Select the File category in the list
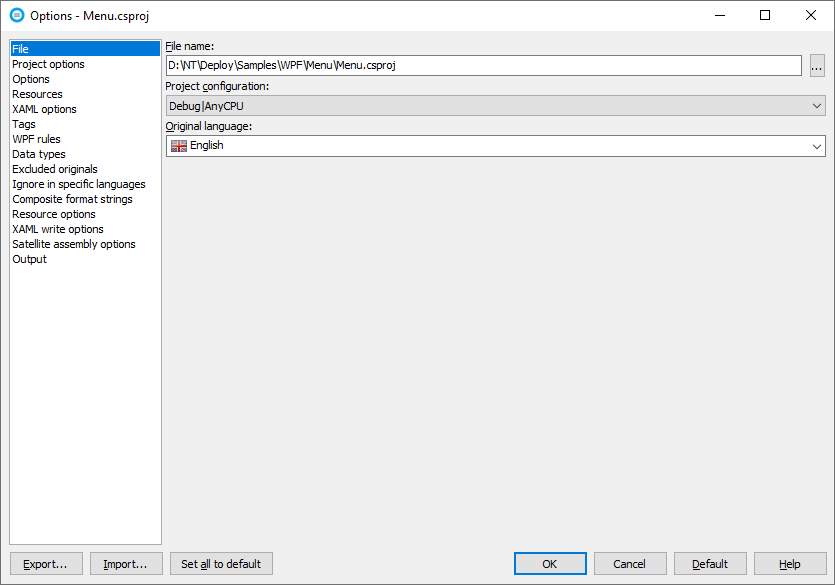This screenshot has height=585, width=835. click(x=85, y=49)
